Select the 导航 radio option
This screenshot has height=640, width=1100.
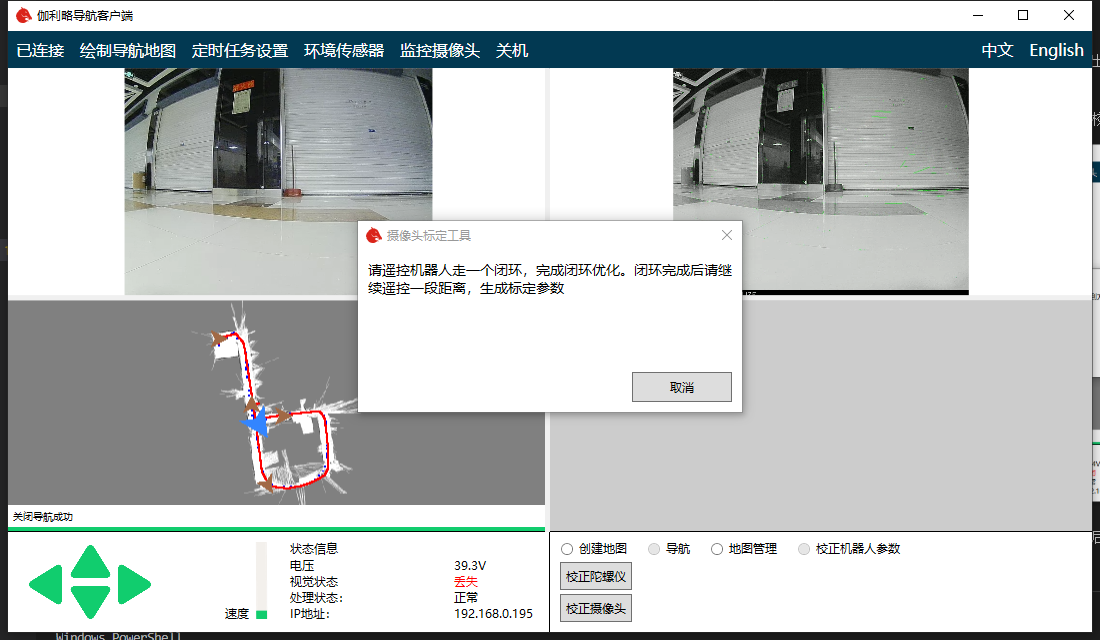click(655, 549)
